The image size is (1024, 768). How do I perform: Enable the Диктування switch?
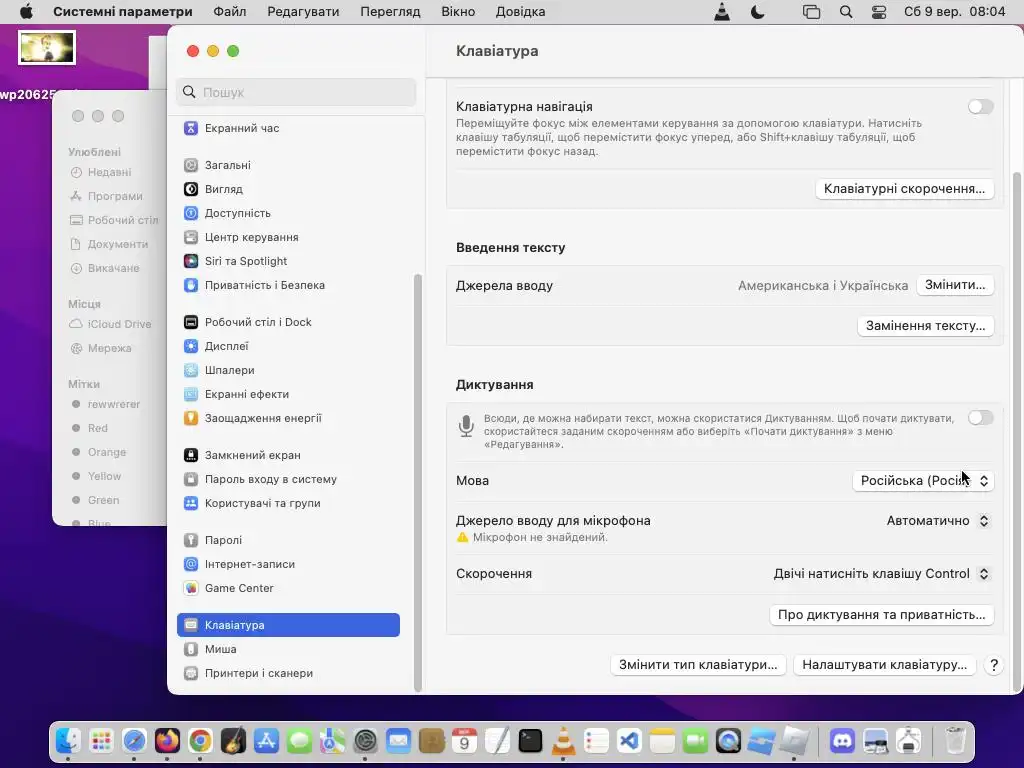coord(980,417)
